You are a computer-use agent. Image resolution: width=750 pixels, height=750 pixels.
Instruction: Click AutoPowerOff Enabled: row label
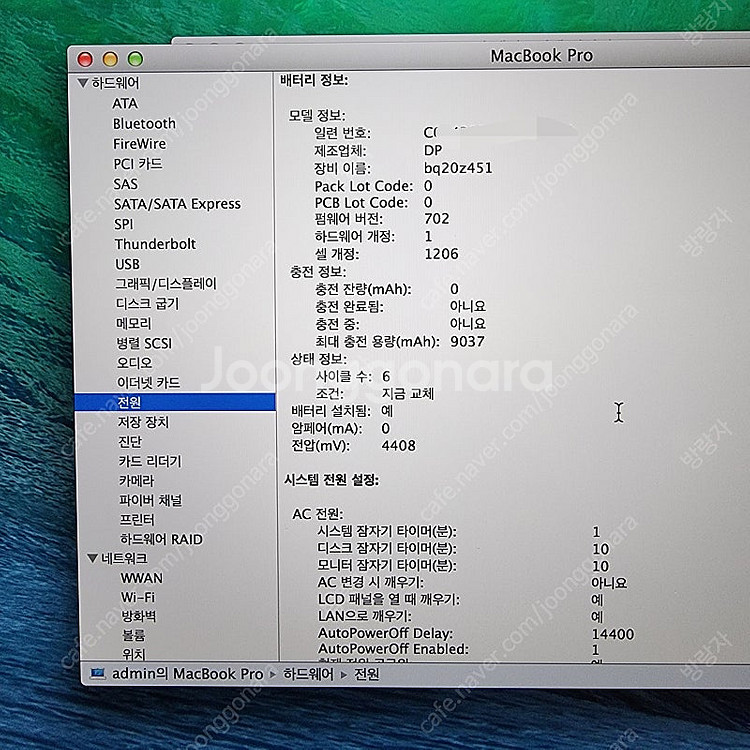pyautogui.click(x=394, y=649)
